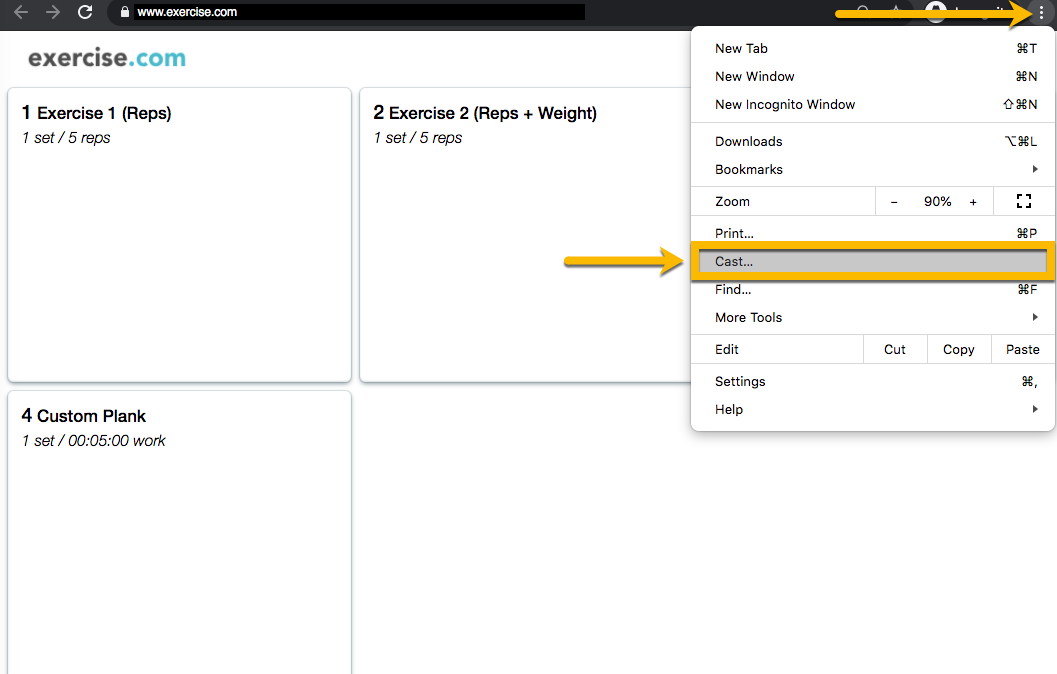Select New Tab from the menu

pos(741,48)
